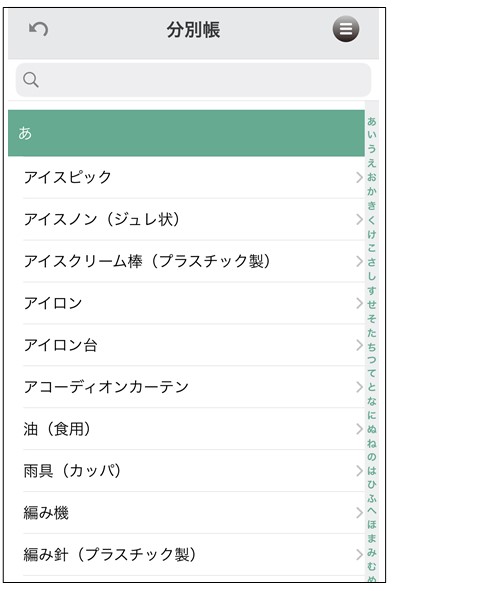Focus the search input field
The width and height of the screenshot is (495, 591).
tap(193, 80)
